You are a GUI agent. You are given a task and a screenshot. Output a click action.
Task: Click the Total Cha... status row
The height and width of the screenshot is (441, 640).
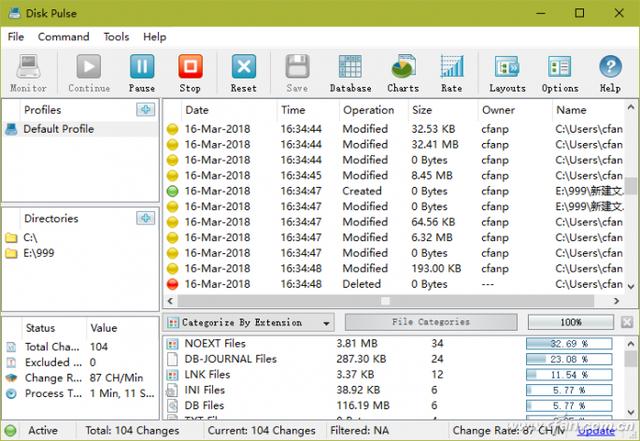coord(80,347)
